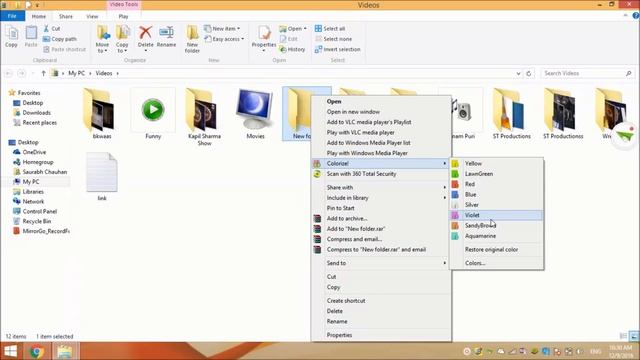Switch to the View ribbon tab
Image resolution: width=640 pixels, height=360 pixels.
pos(92,16)
